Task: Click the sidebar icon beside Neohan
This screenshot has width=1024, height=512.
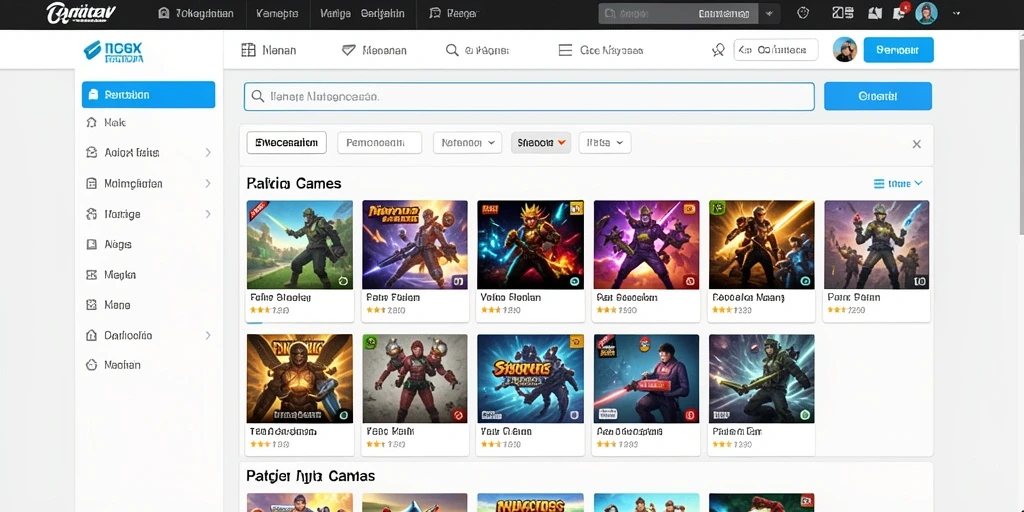Action: pos(92,365)
